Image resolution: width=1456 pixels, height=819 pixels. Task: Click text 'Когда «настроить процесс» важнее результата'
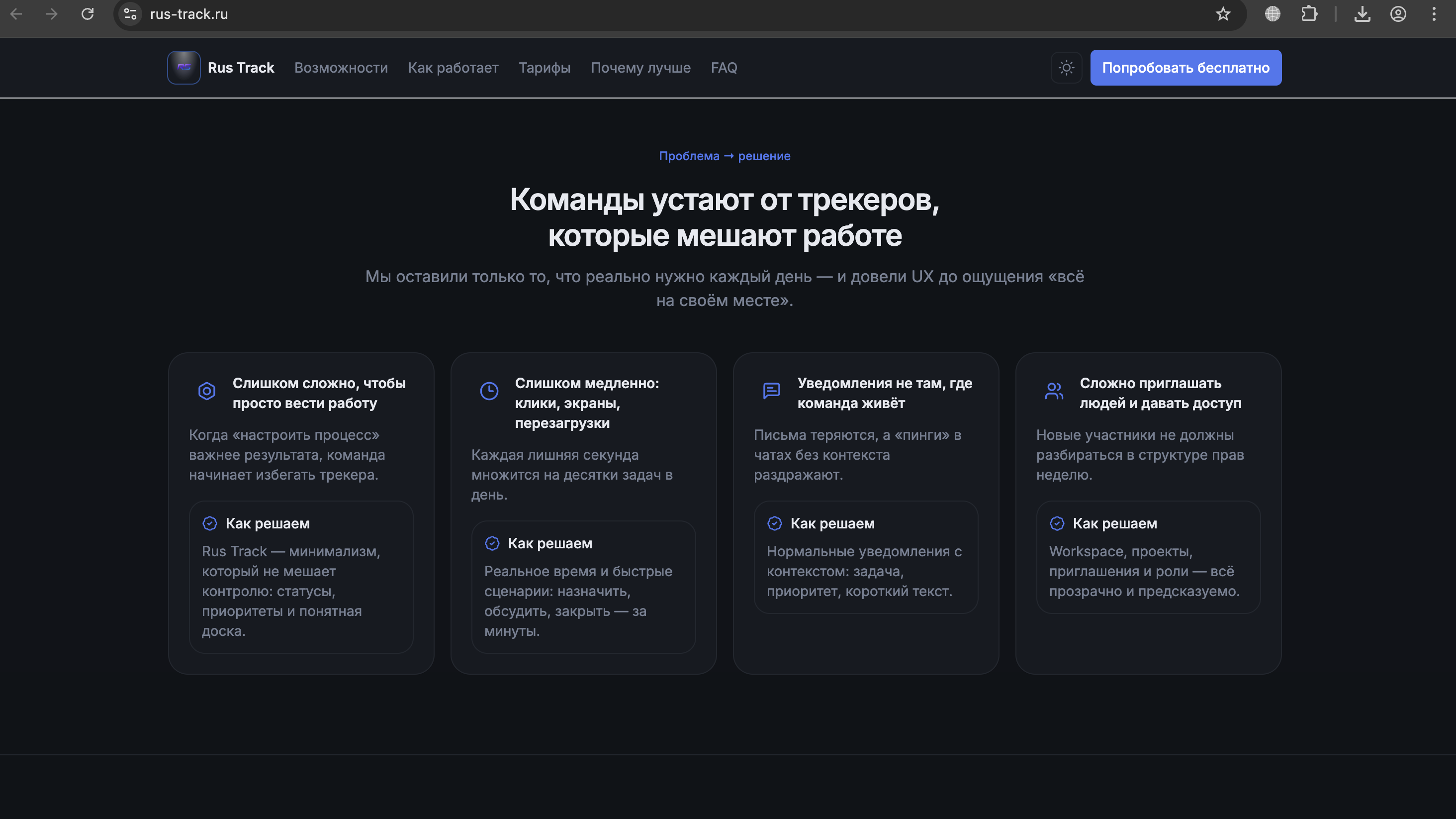[286, 455]
